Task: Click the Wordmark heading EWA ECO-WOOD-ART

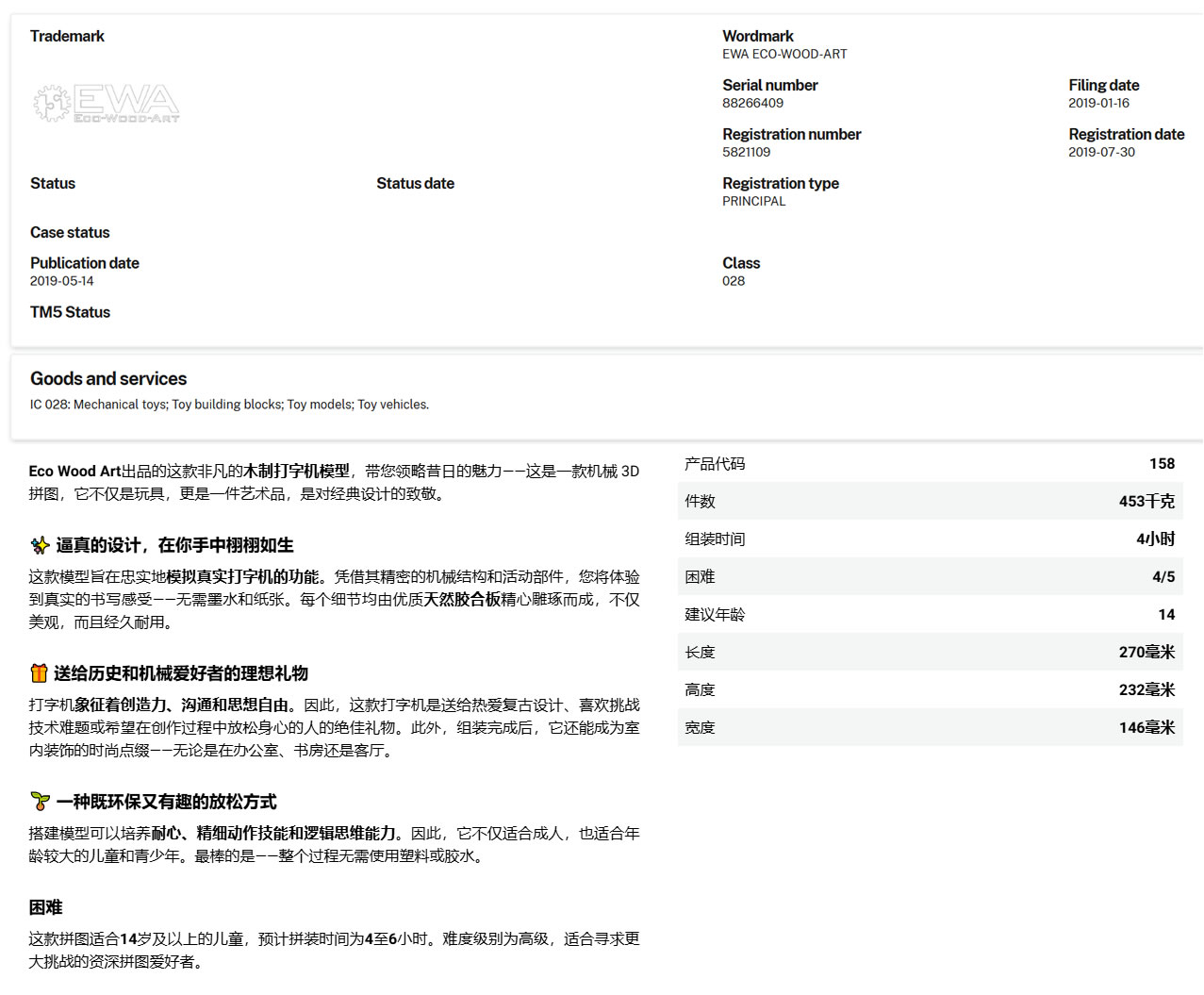Action: pyautogui.click(x=783, y=54)
